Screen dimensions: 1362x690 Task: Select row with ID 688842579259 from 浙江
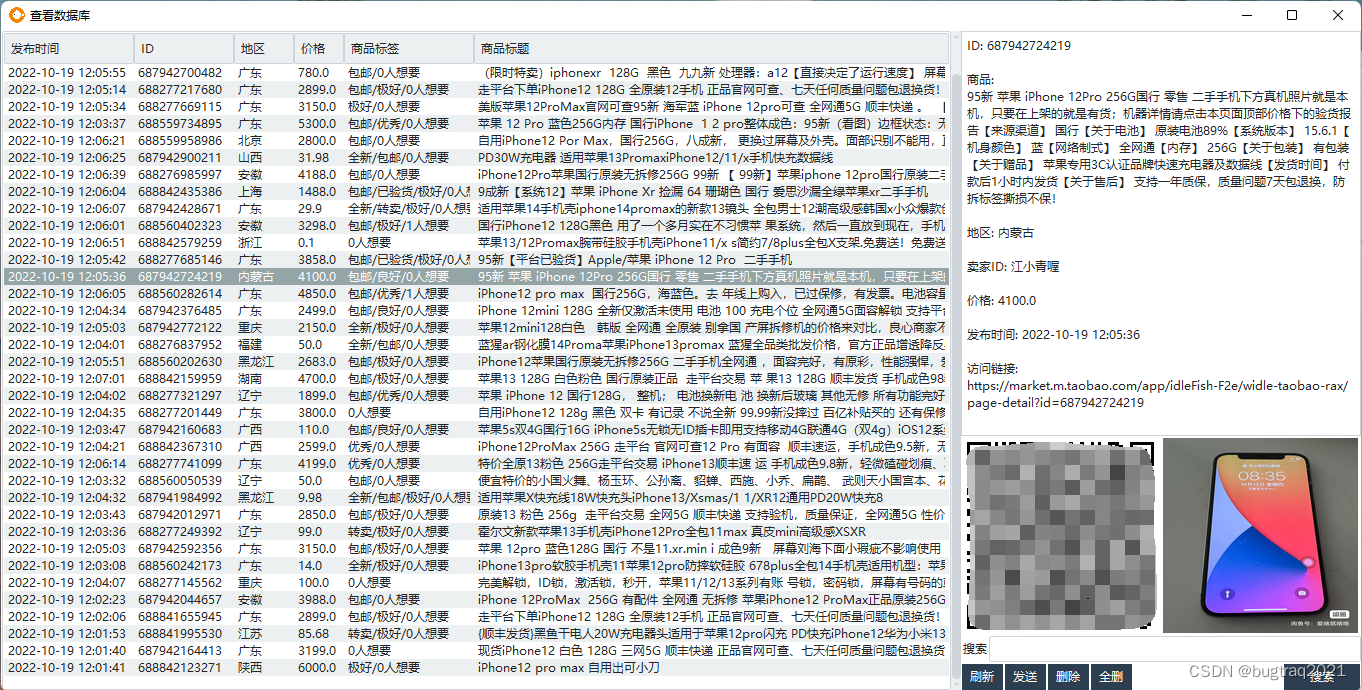[x=475, y=243]
